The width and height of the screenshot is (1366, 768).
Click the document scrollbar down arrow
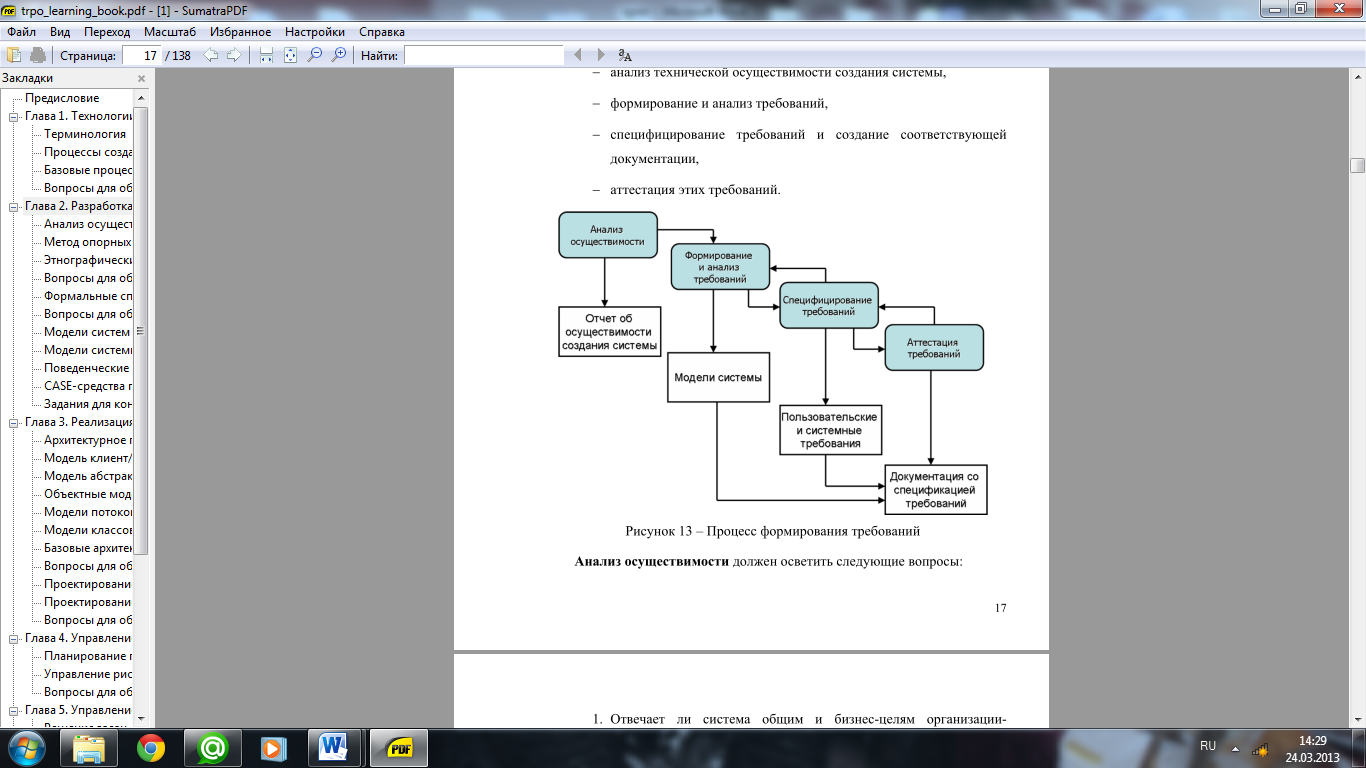point(1357,720)
